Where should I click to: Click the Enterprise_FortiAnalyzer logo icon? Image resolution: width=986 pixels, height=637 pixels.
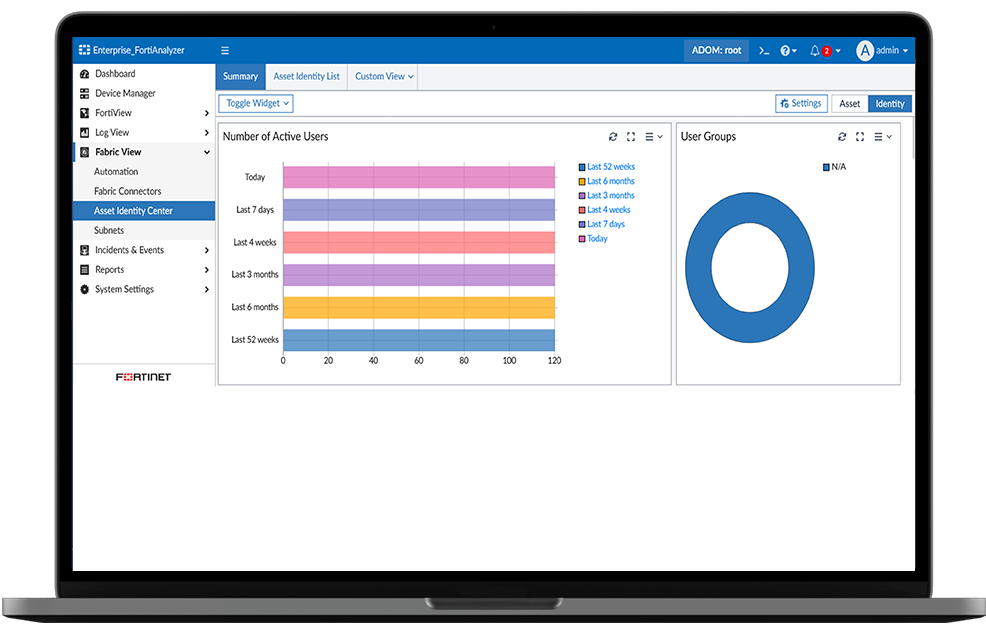point(84,50)
